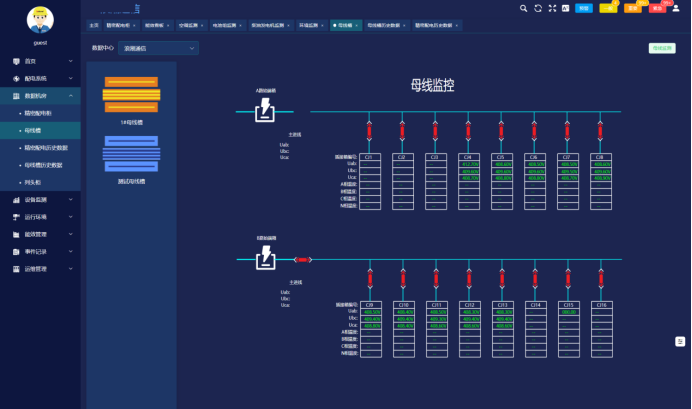
Task: Click the red breaker above CJ8
Action: [600, 131]
